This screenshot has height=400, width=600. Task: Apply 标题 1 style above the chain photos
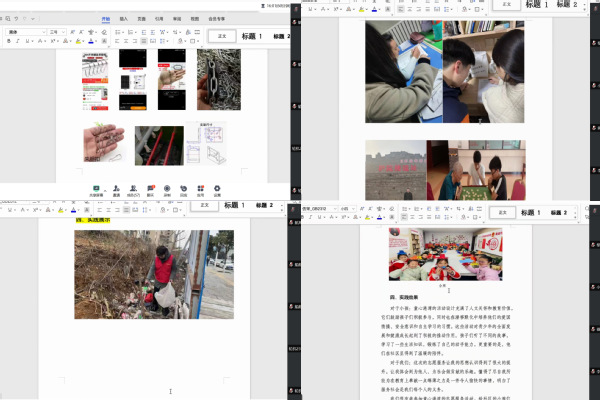click(250, 36)
